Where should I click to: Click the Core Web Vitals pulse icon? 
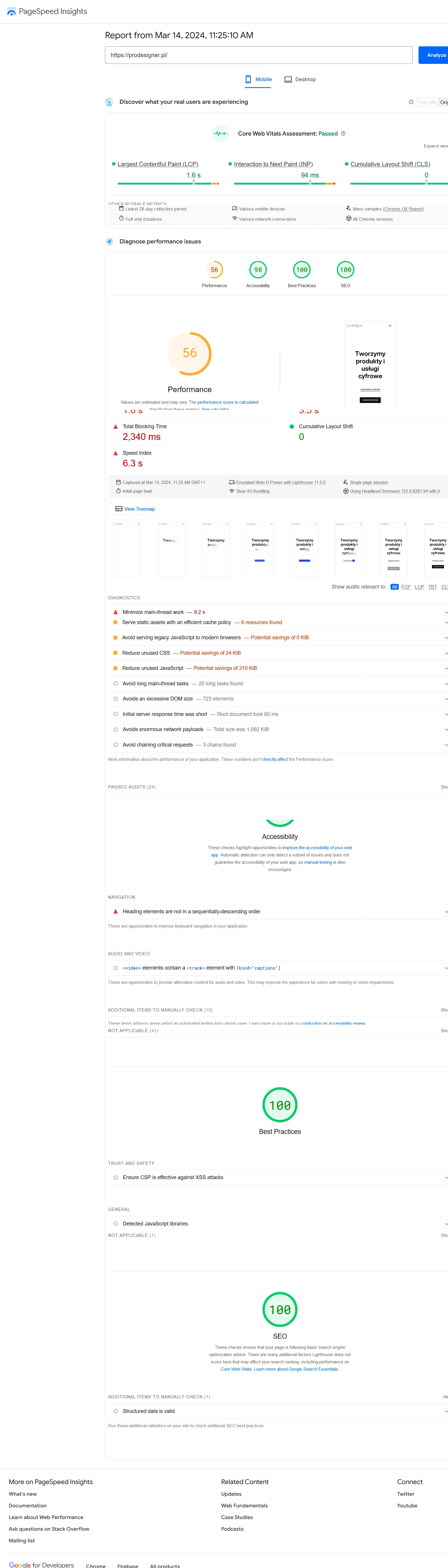(220, 133)
